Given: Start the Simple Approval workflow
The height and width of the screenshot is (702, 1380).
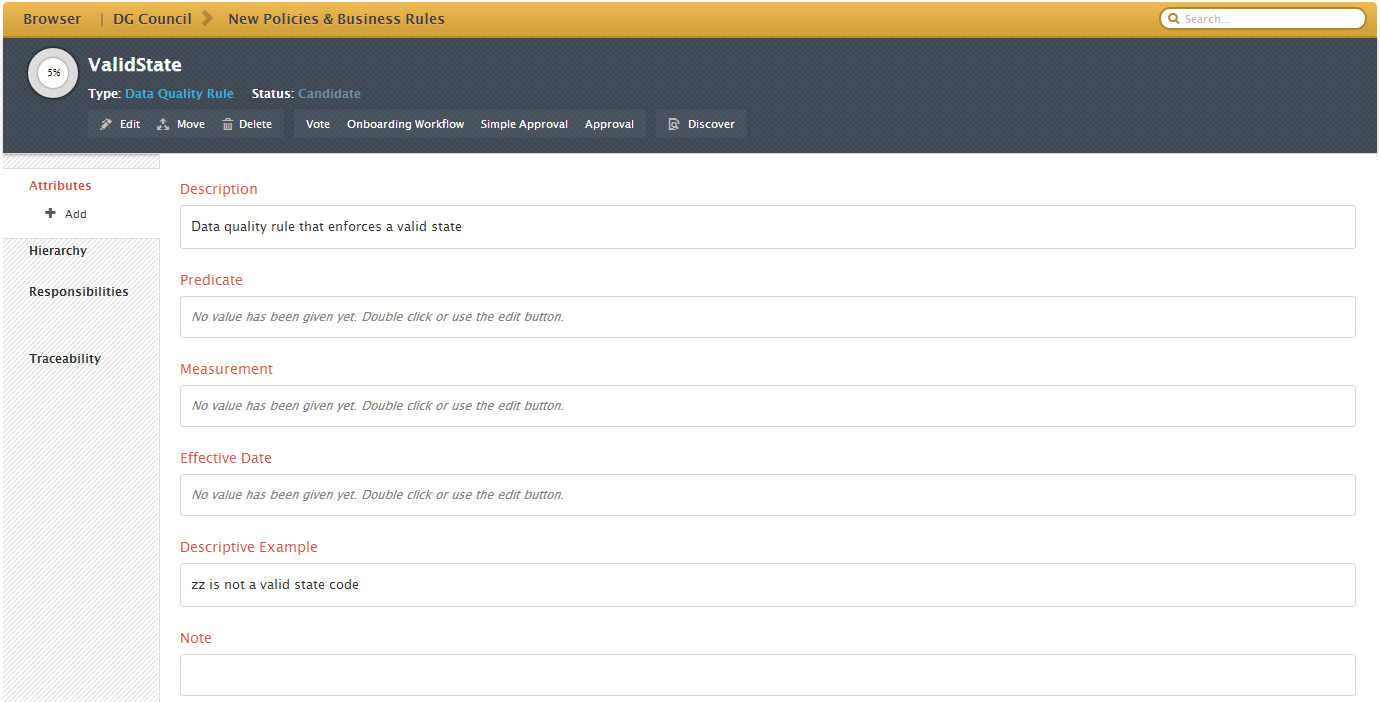Looking at the screenshot, I should pyautogui.click(x=524, y=124).
